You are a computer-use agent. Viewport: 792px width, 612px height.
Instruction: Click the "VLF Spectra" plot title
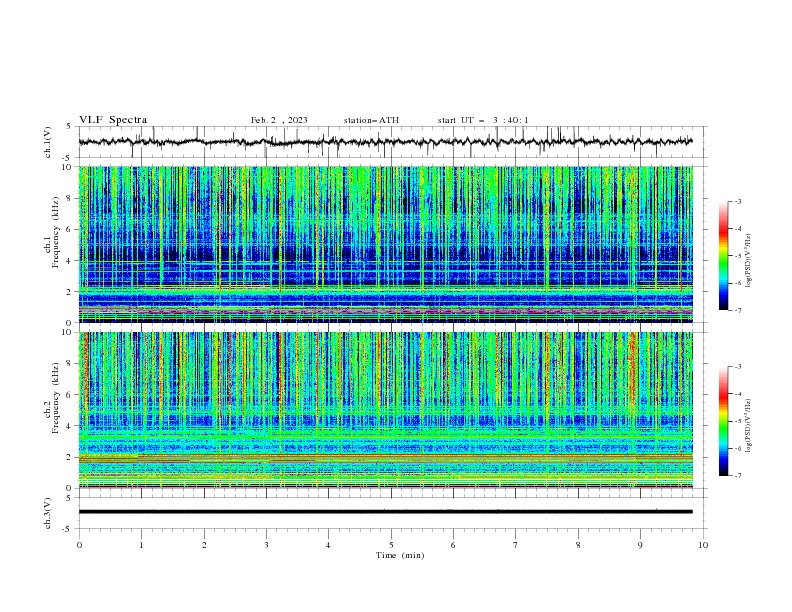point(113,120)
